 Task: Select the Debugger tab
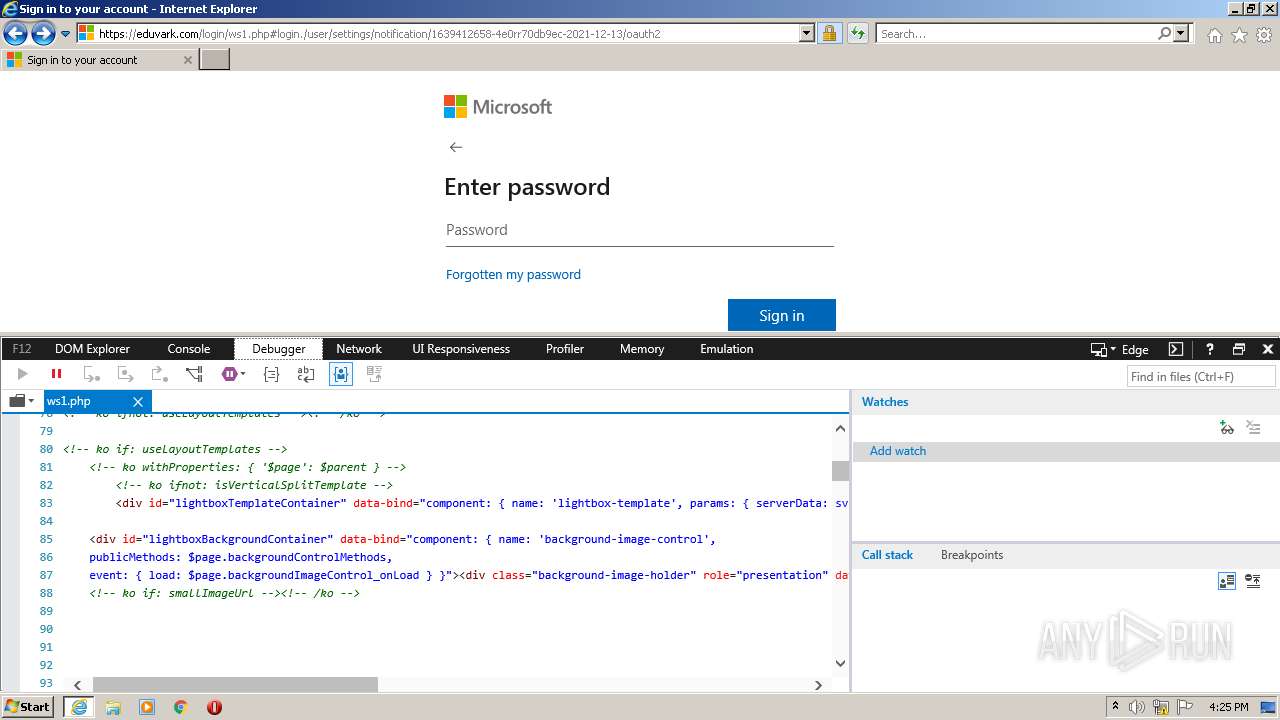tap(279, 349)
